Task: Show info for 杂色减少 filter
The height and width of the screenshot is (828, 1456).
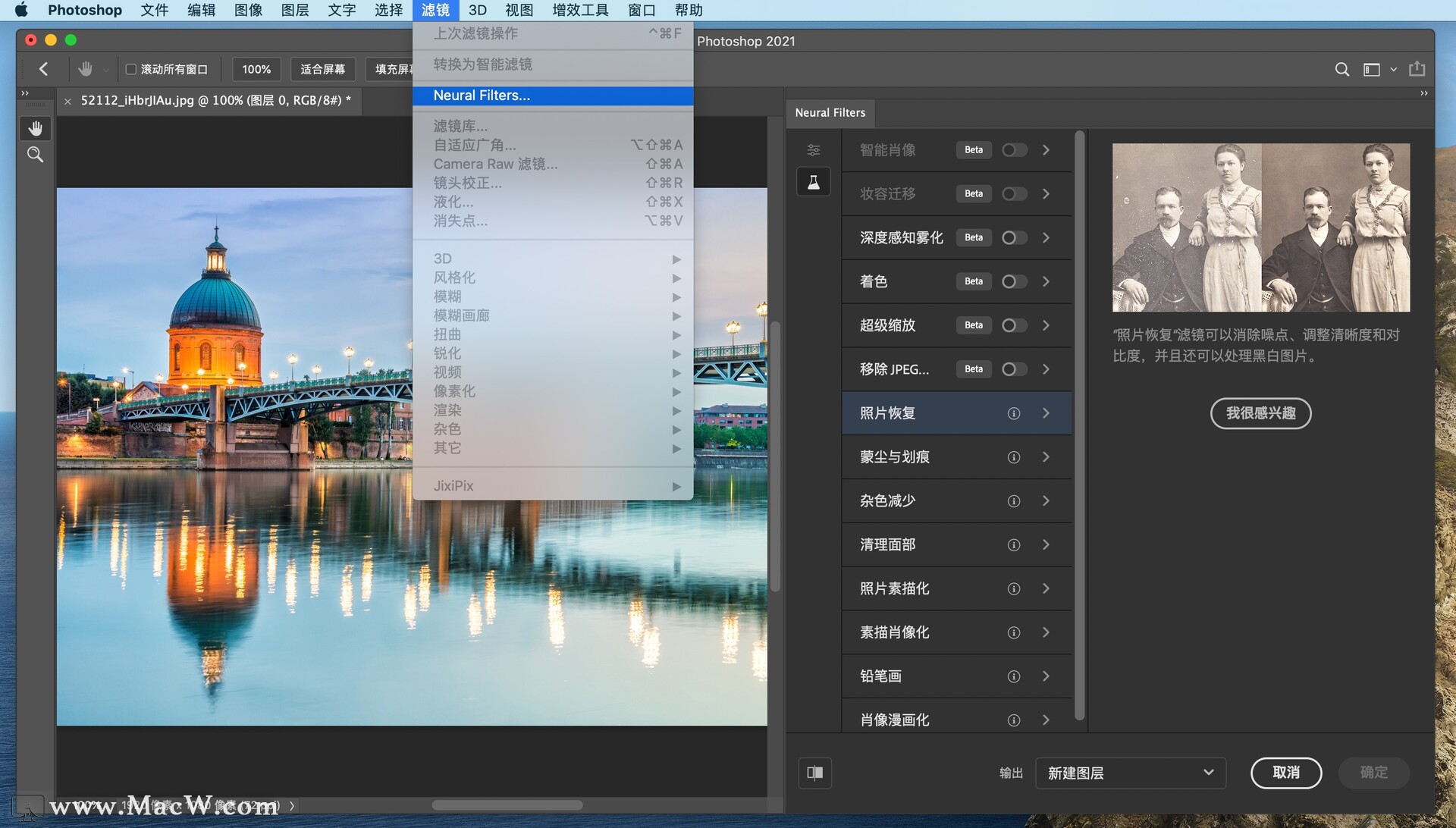Action: click(1014, 501)
